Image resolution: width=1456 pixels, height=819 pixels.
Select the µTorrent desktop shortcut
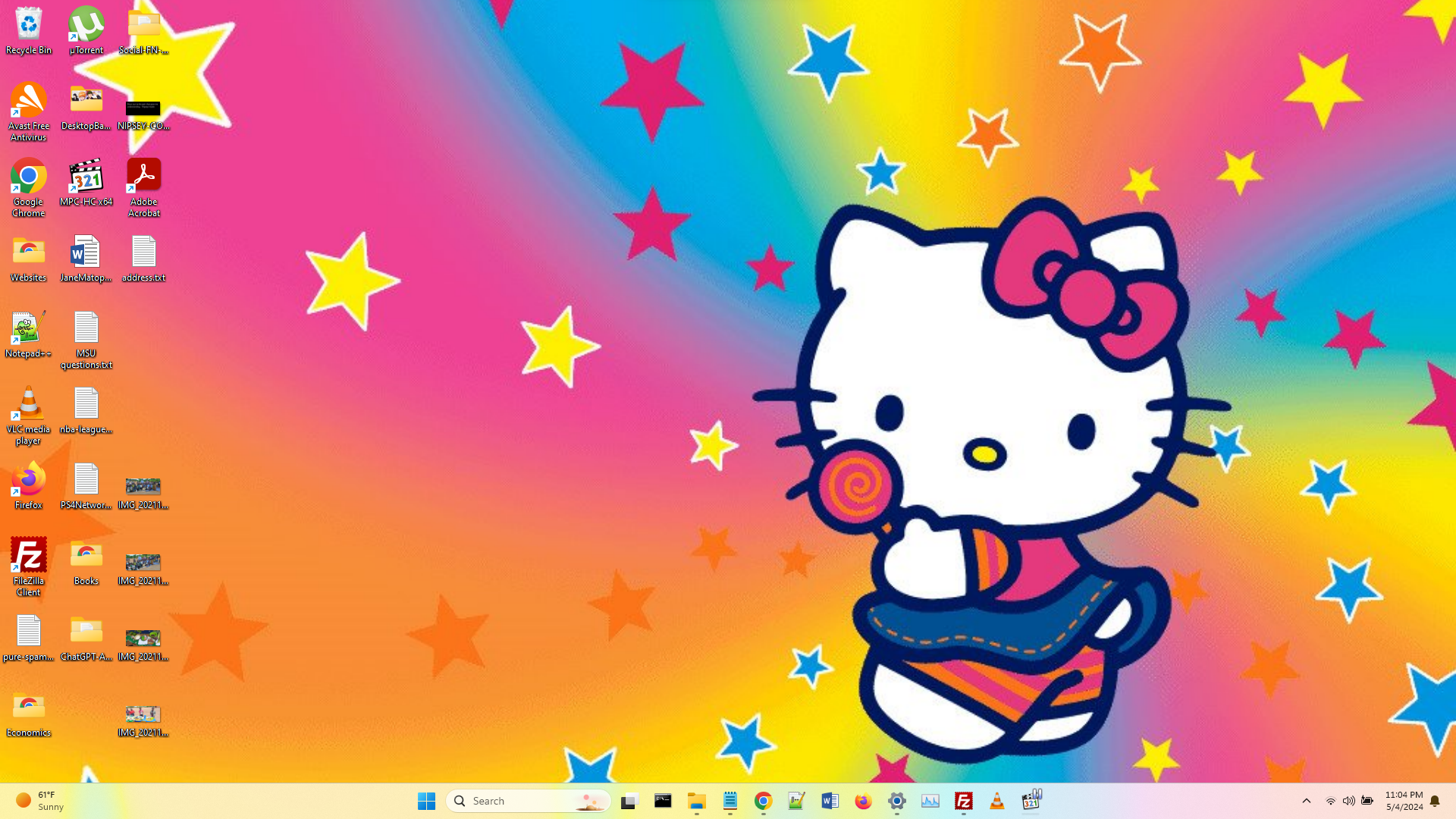click(86, 30)
